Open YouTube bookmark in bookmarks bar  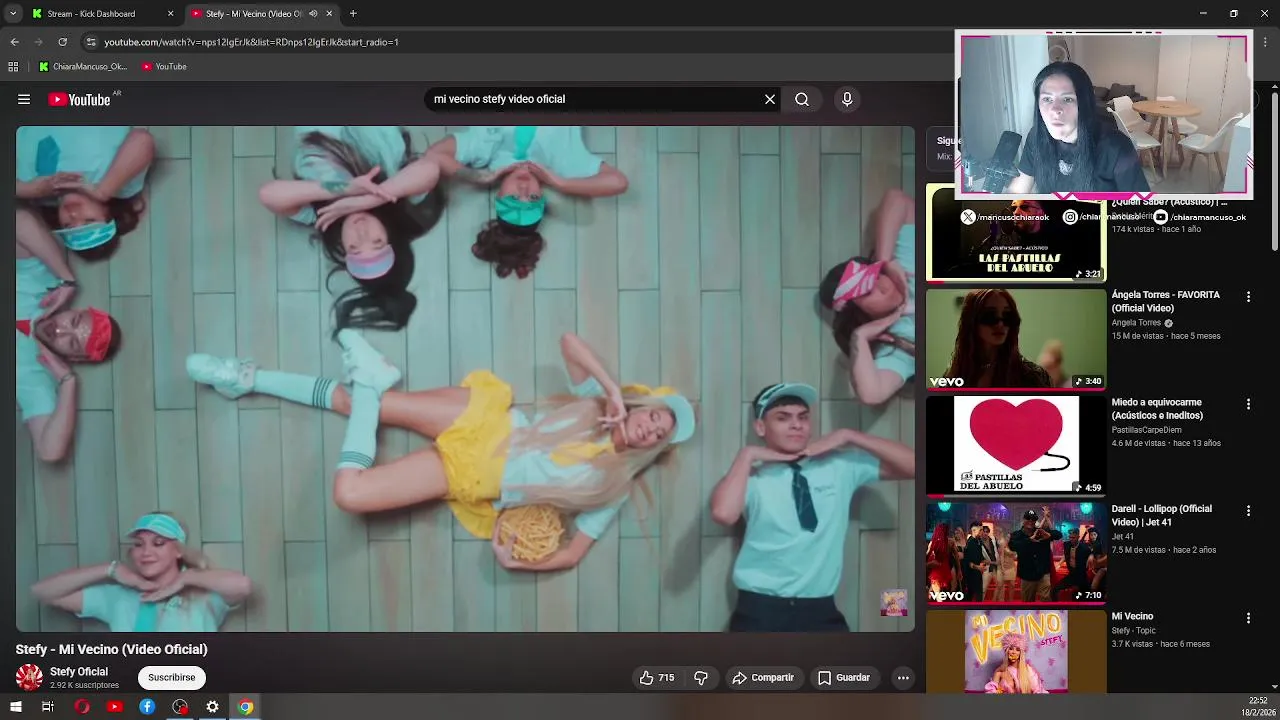[164, 67]
